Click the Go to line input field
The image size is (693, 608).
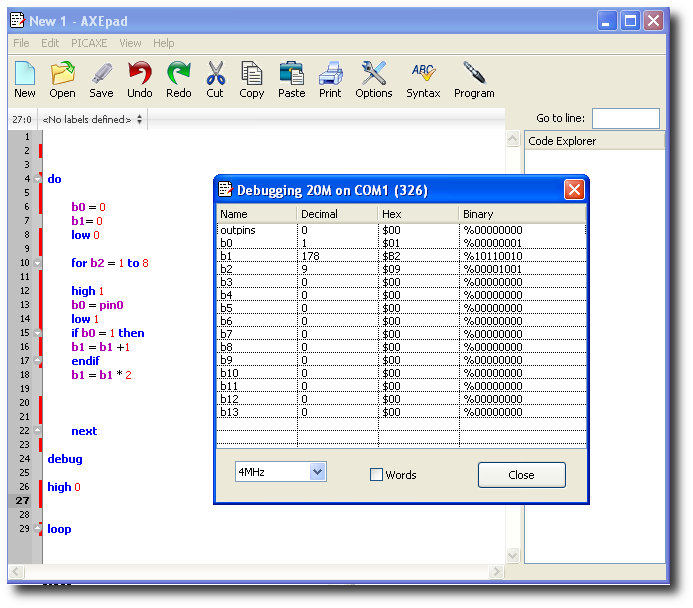[x=625, y=118]
